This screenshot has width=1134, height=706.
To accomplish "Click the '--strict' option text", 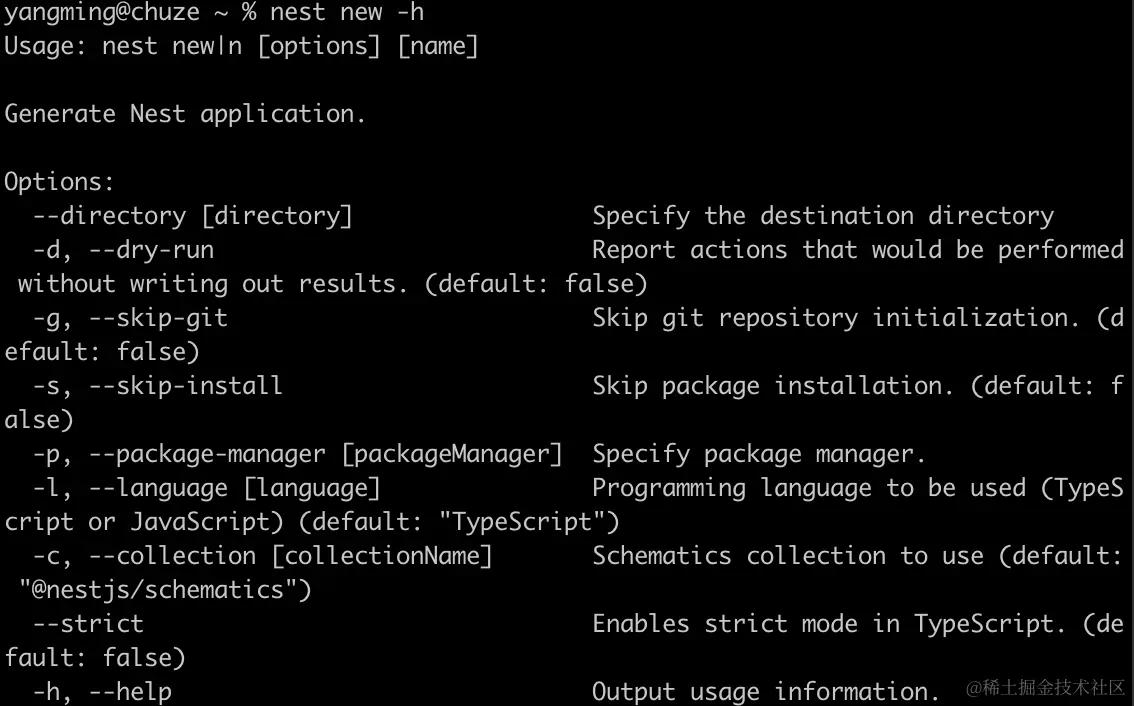I will tap(88, 624).
